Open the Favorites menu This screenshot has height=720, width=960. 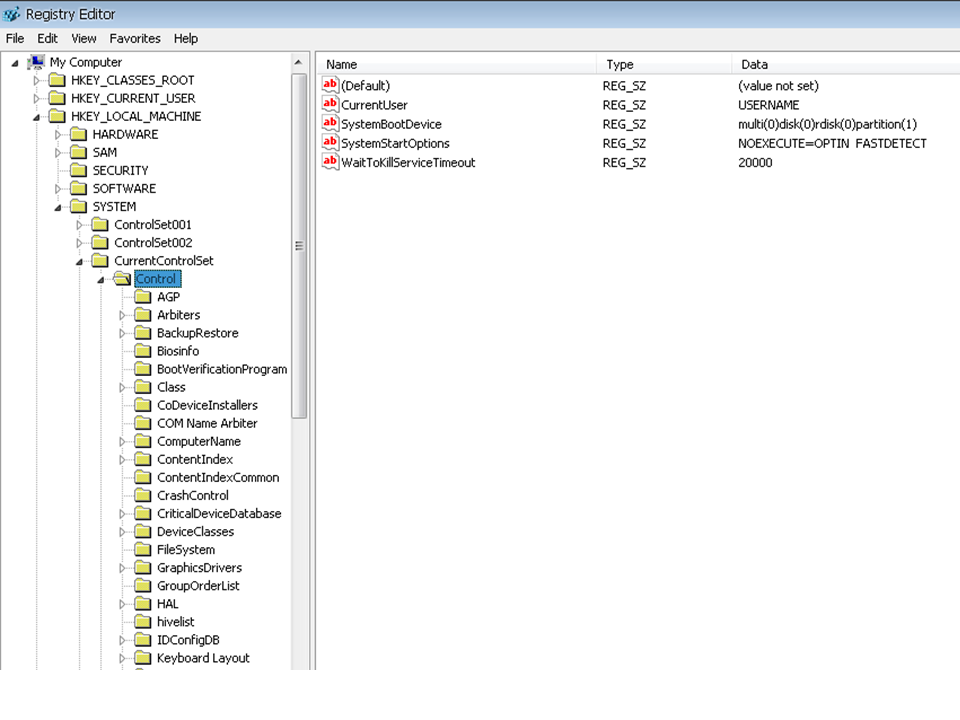[135, 39]
